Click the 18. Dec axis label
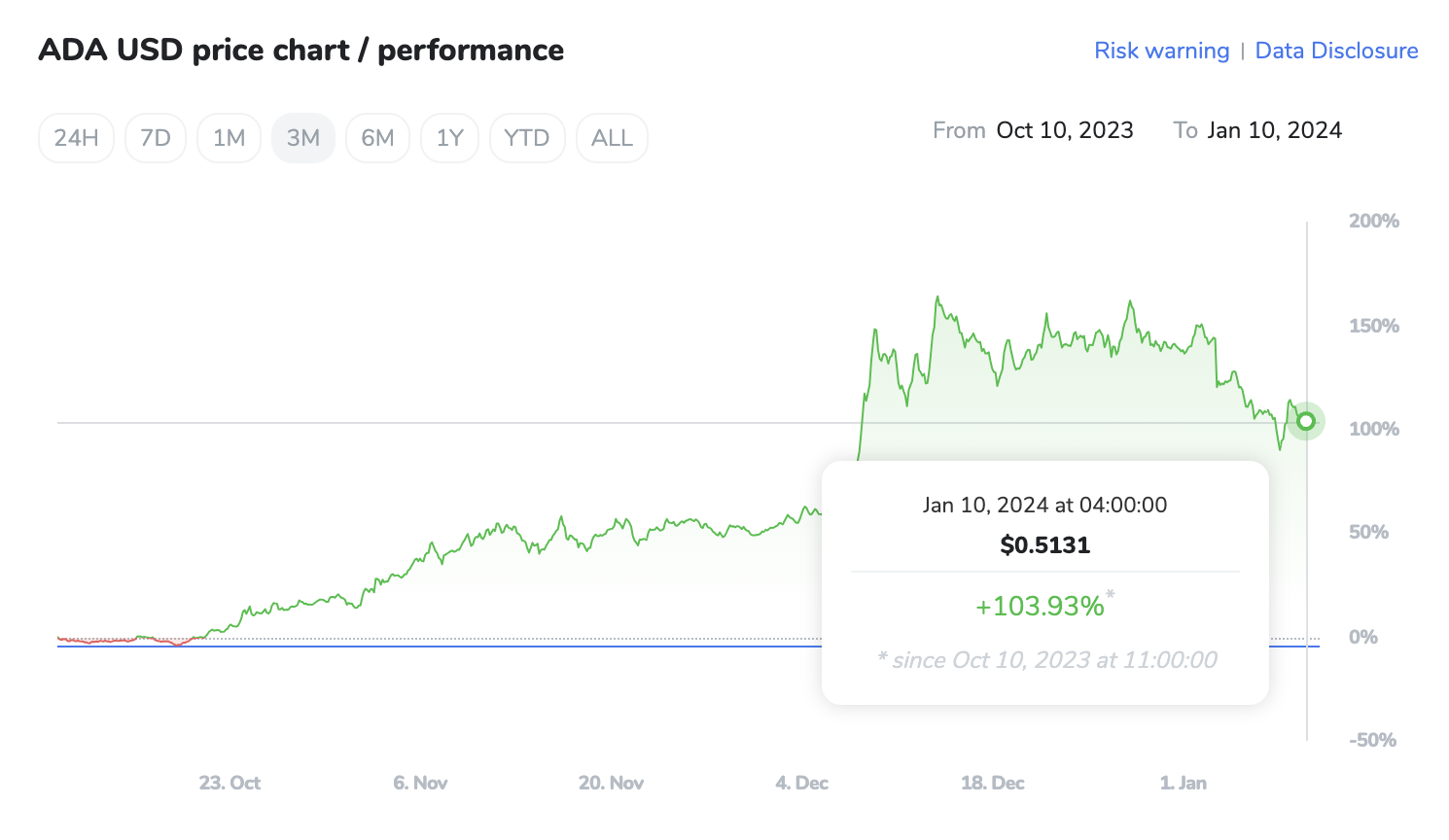 (x=992, y=783)
